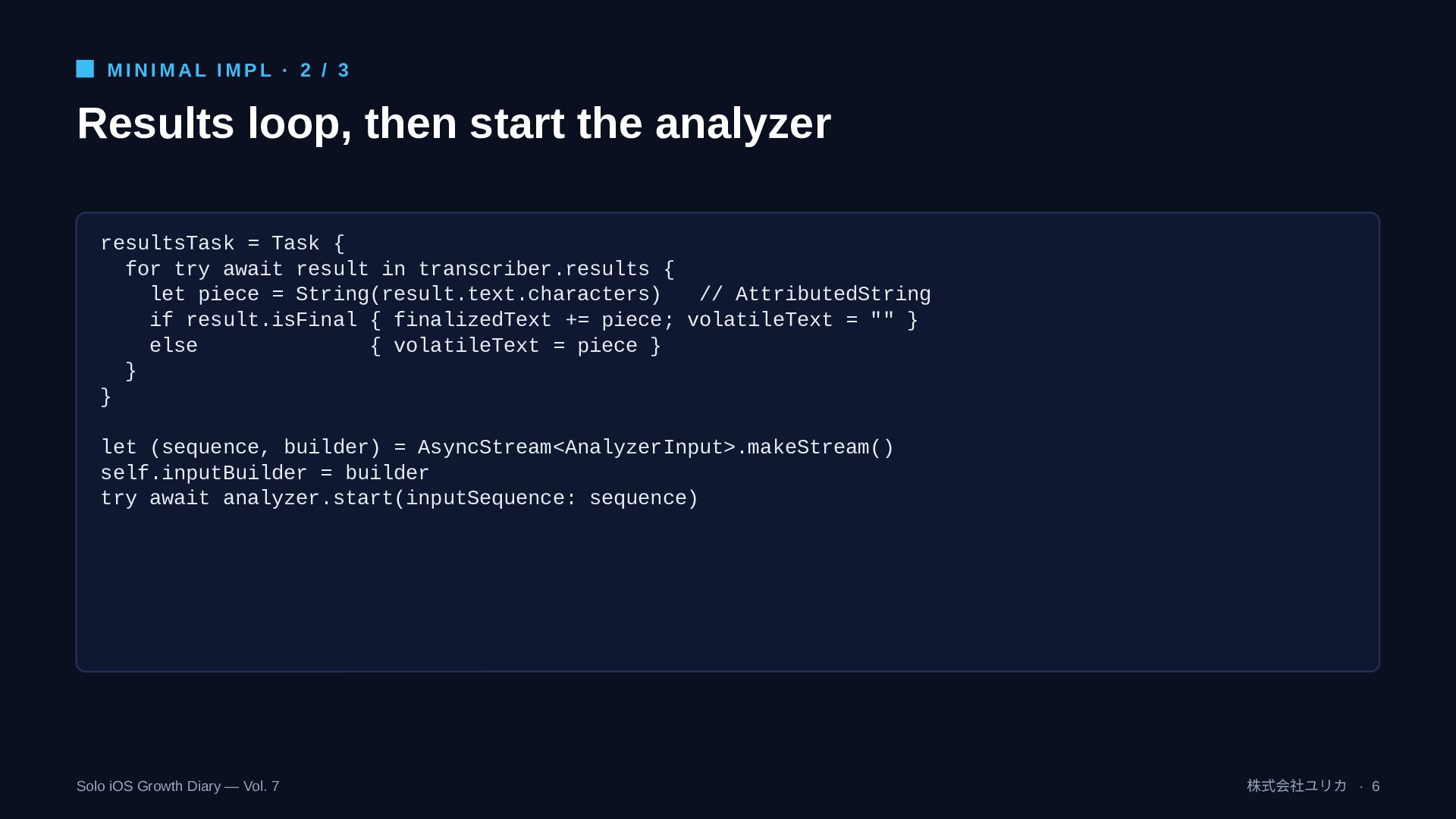Click the slide title "Results loop, then start the analyzer"
The width and height of the screenshot is (1456, 819).
453,123
